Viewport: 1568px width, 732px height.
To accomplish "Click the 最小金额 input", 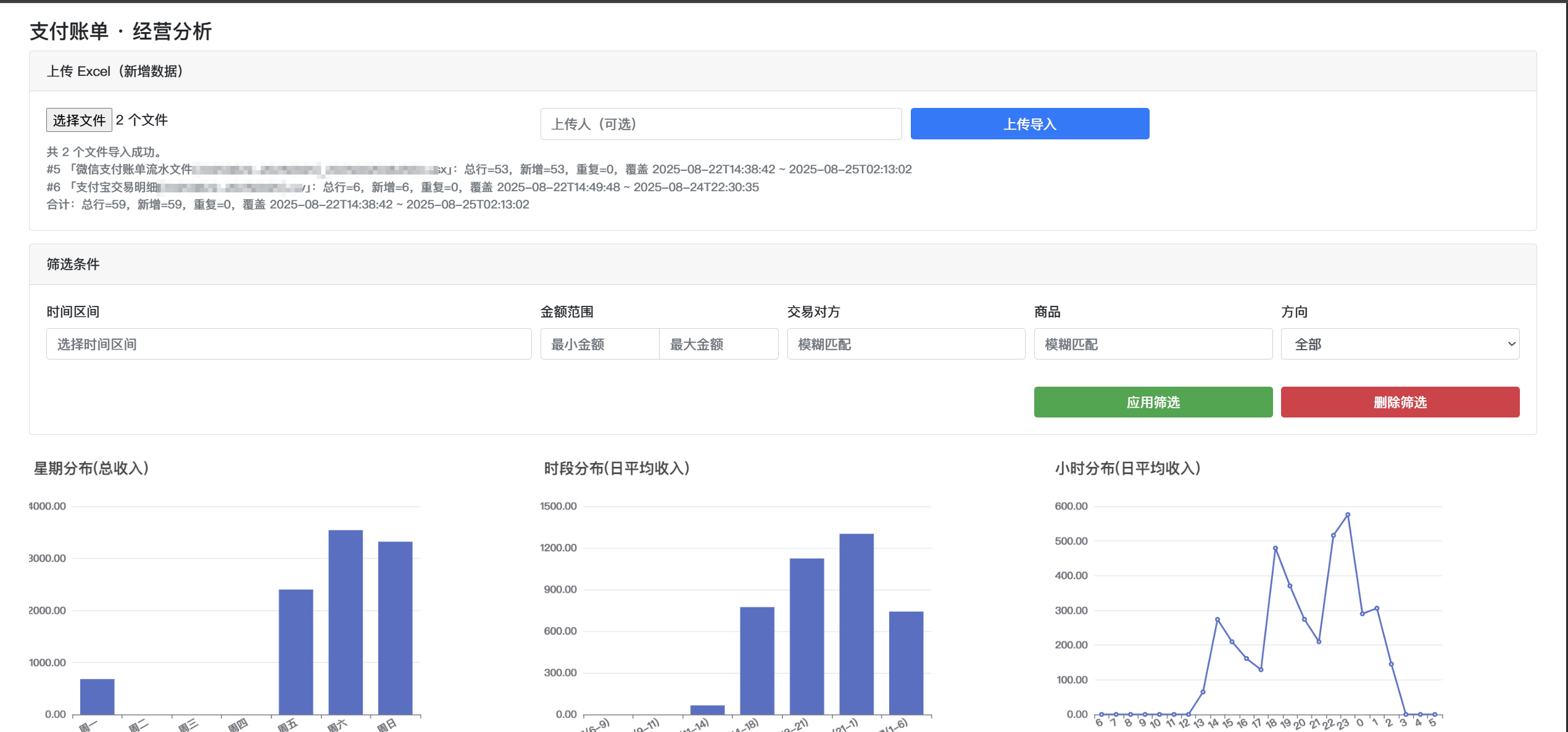I will coord(600,344).
